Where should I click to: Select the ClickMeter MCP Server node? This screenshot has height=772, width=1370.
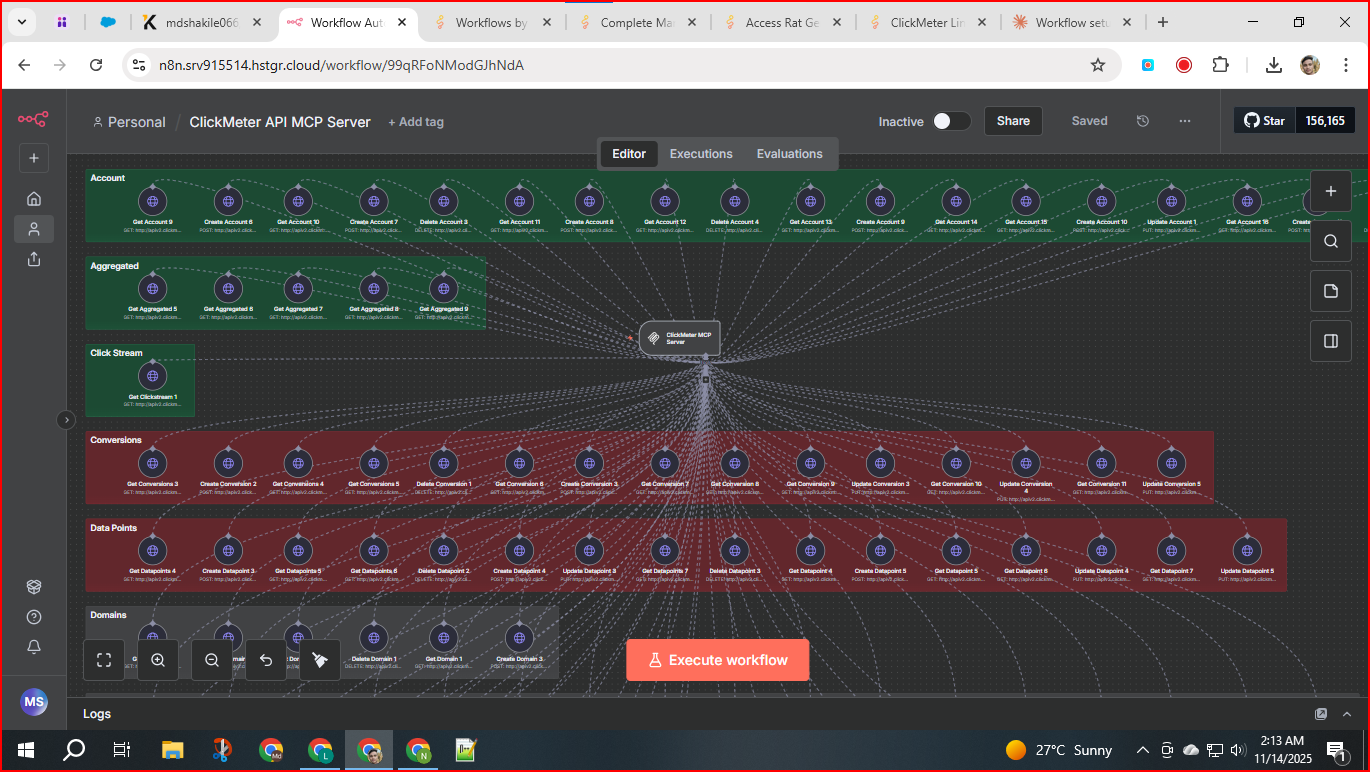pyautogui.click(x=680, y=339)
